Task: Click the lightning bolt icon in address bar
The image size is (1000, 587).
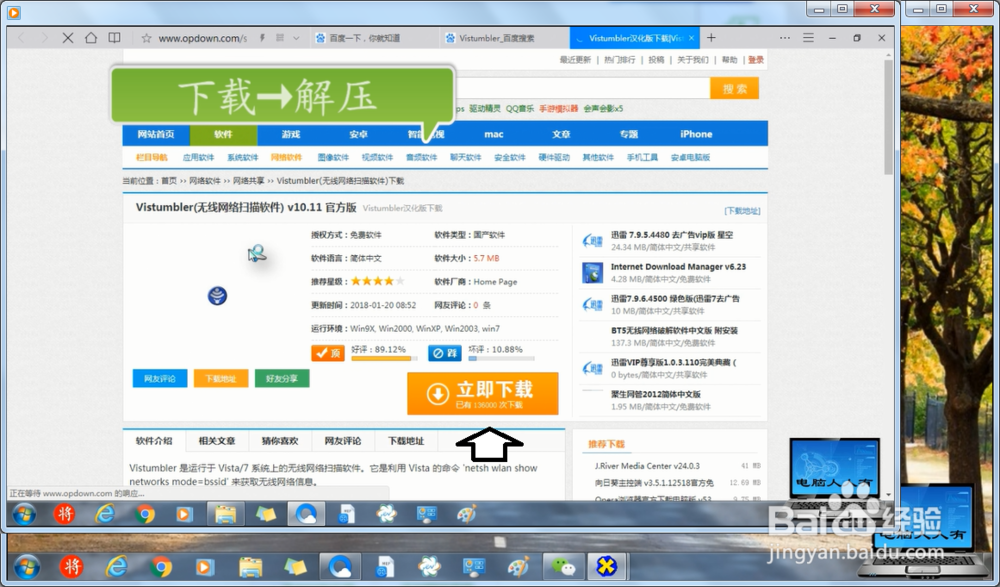Action: pyautogui.click(x=262, y=38)
